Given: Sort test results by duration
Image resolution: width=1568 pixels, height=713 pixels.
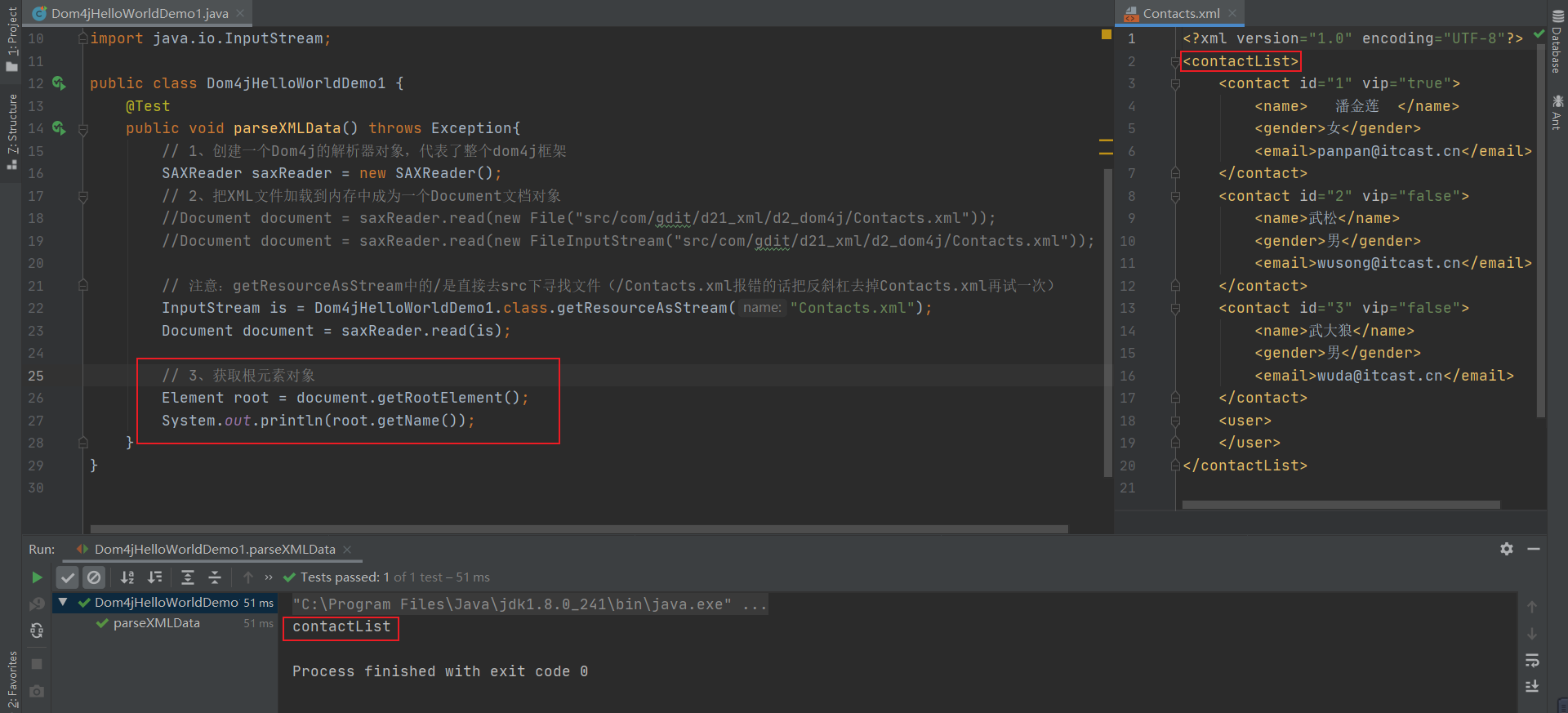Looking at the screenshot, I should tap(155, 577).
